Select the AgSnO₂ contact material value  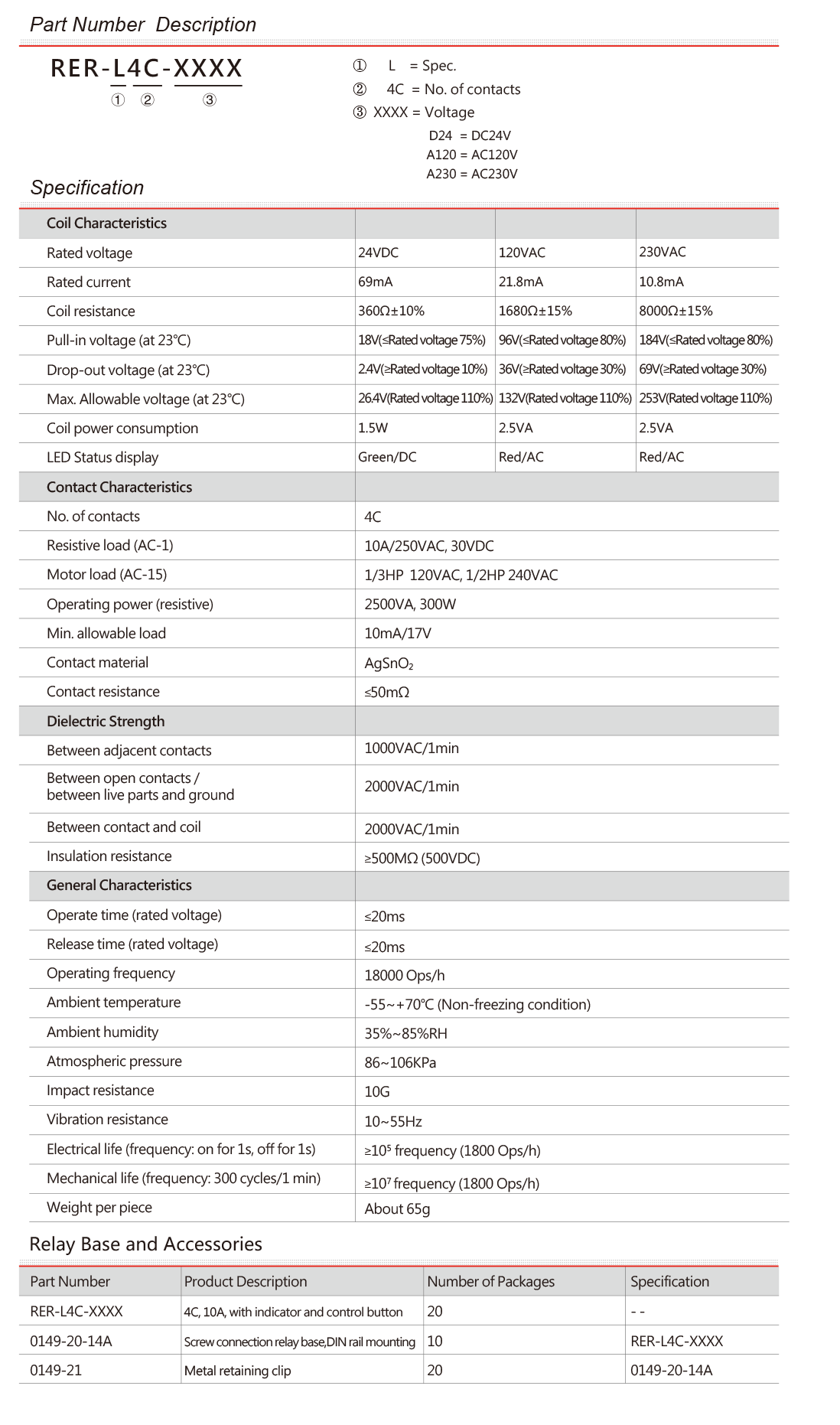[x=389, y=664]
